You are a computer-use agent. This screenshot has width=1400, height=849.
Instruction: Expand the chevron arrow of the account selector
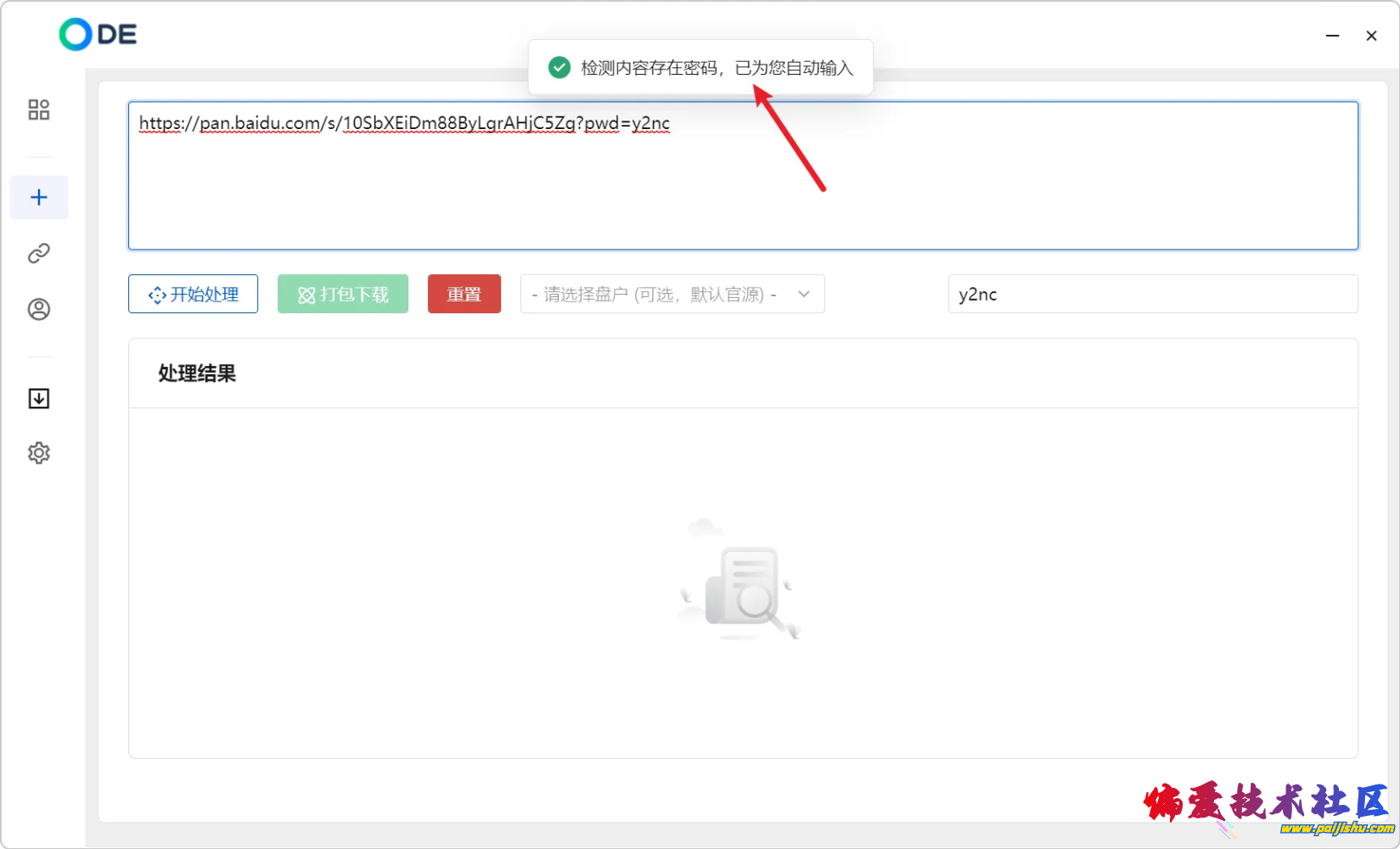[x=804, y=295]
